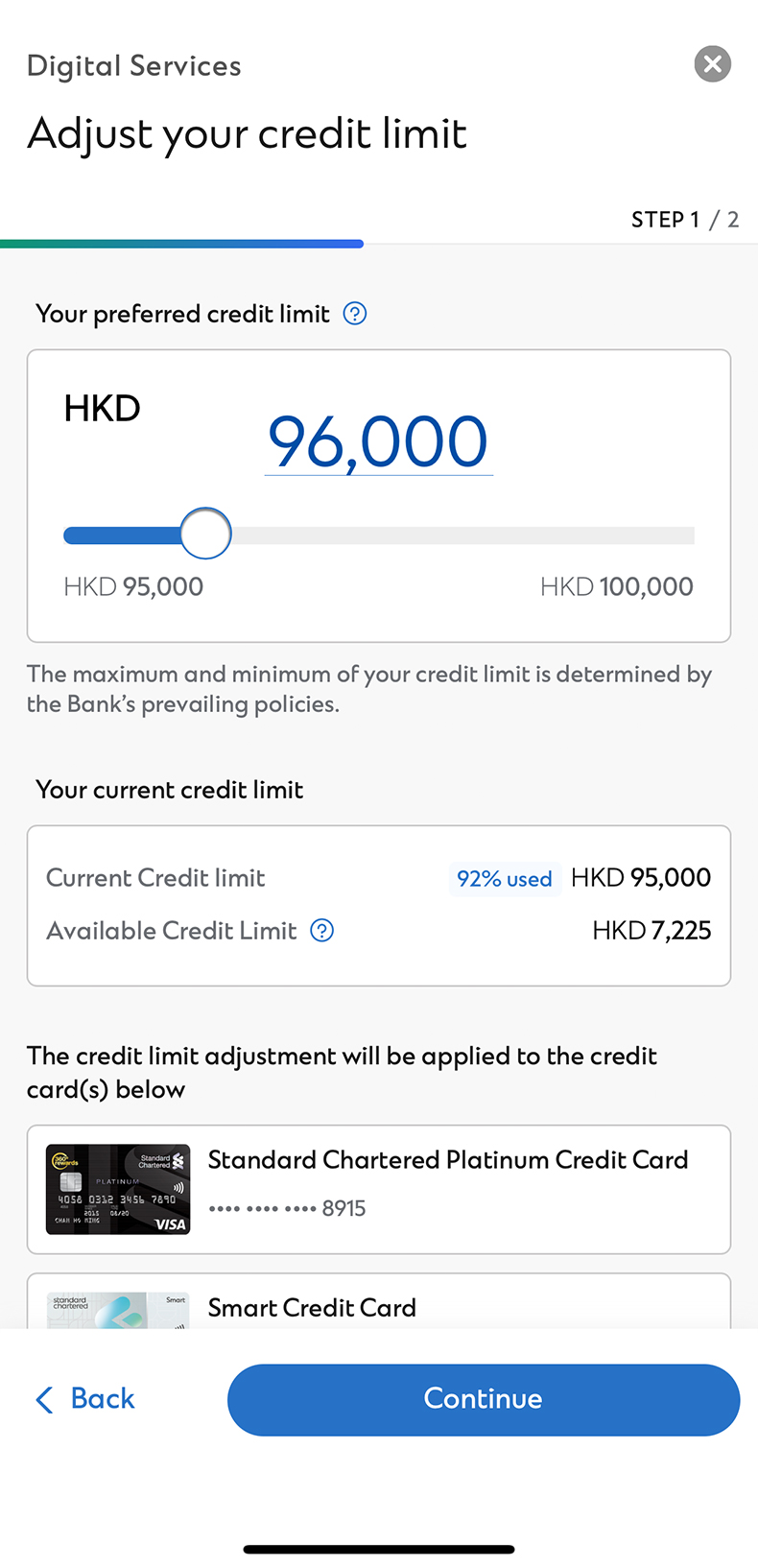This screenshot has height=1568, width=758.
Task: Tap the HKD 100,000 maximum limit label
Action: click(x=617, y=586)
